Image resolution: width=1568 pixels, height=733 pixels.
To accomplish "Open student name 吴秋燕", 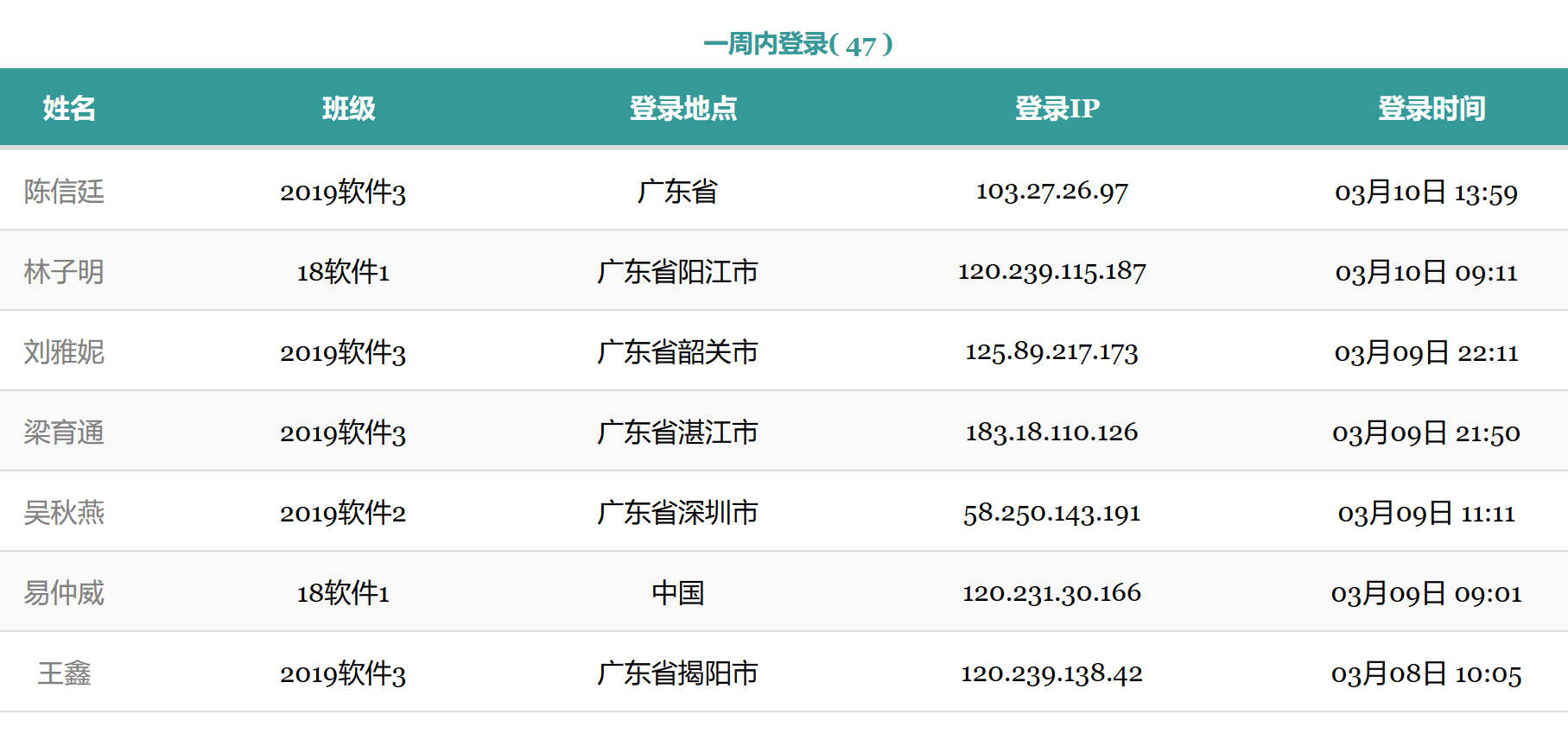I will tap(64, 513).
